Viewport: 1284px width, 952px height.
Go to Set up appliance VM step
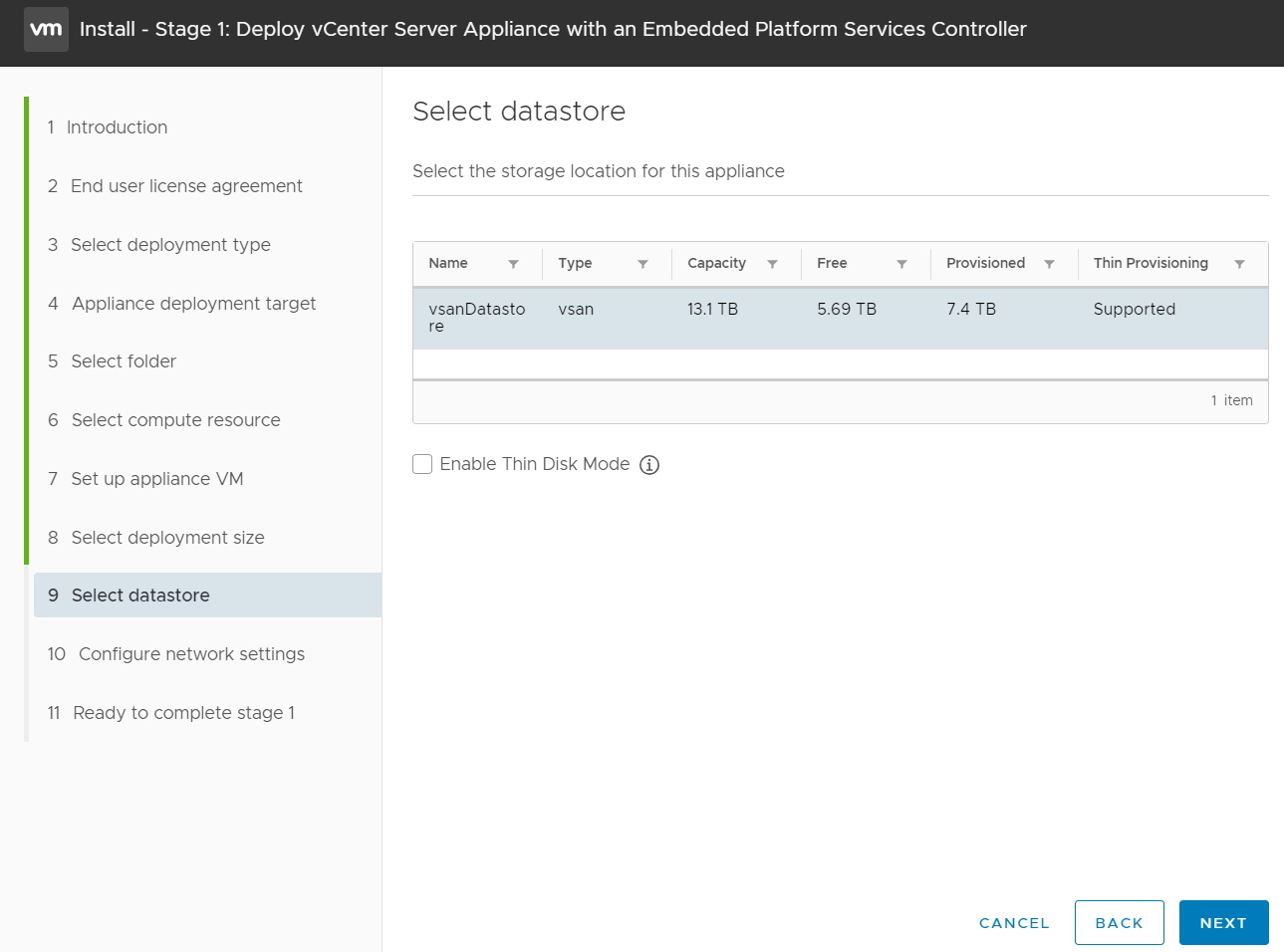145,479
